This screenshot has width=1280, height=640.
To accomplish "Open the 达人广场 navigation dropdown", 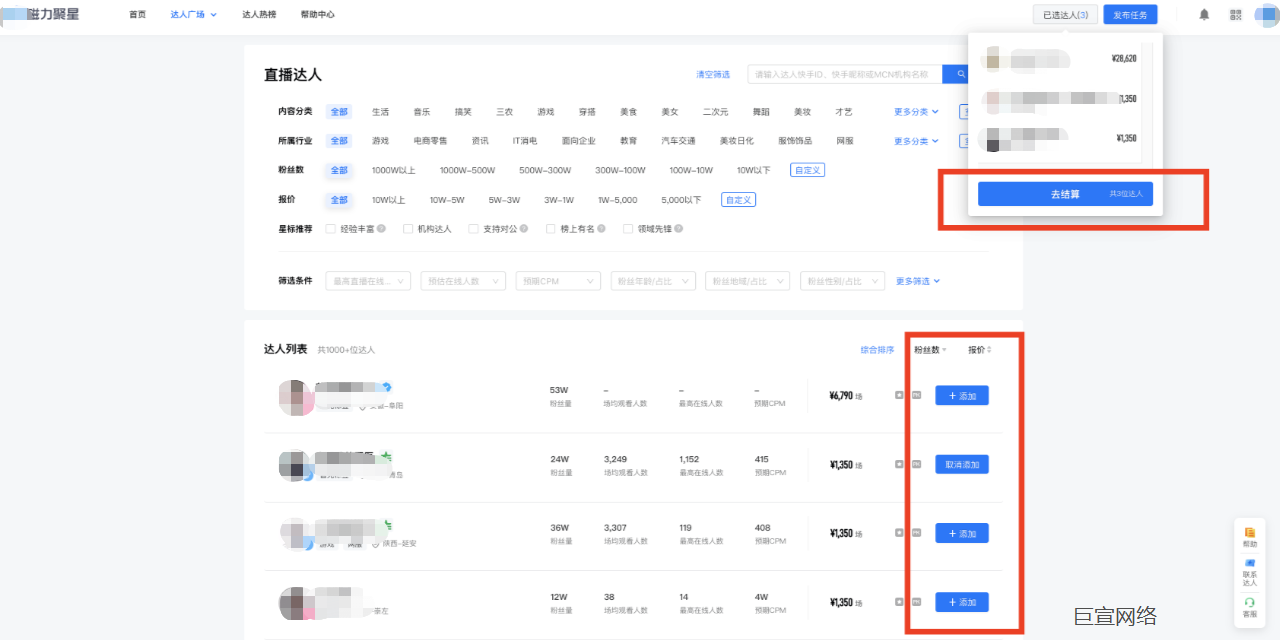I will click(193, 15).
